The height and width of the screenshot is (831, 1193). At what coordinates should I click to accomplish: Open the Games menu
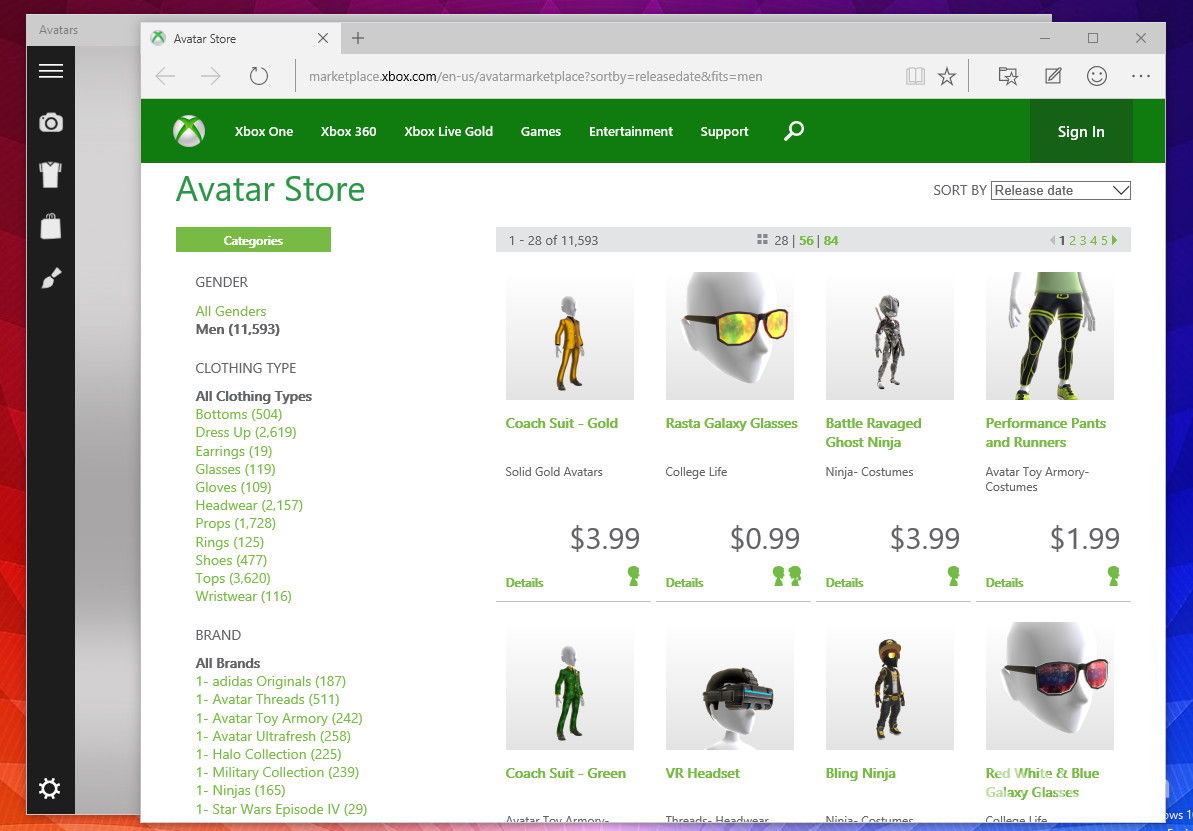pyautogui.click(x=541, y=132)
